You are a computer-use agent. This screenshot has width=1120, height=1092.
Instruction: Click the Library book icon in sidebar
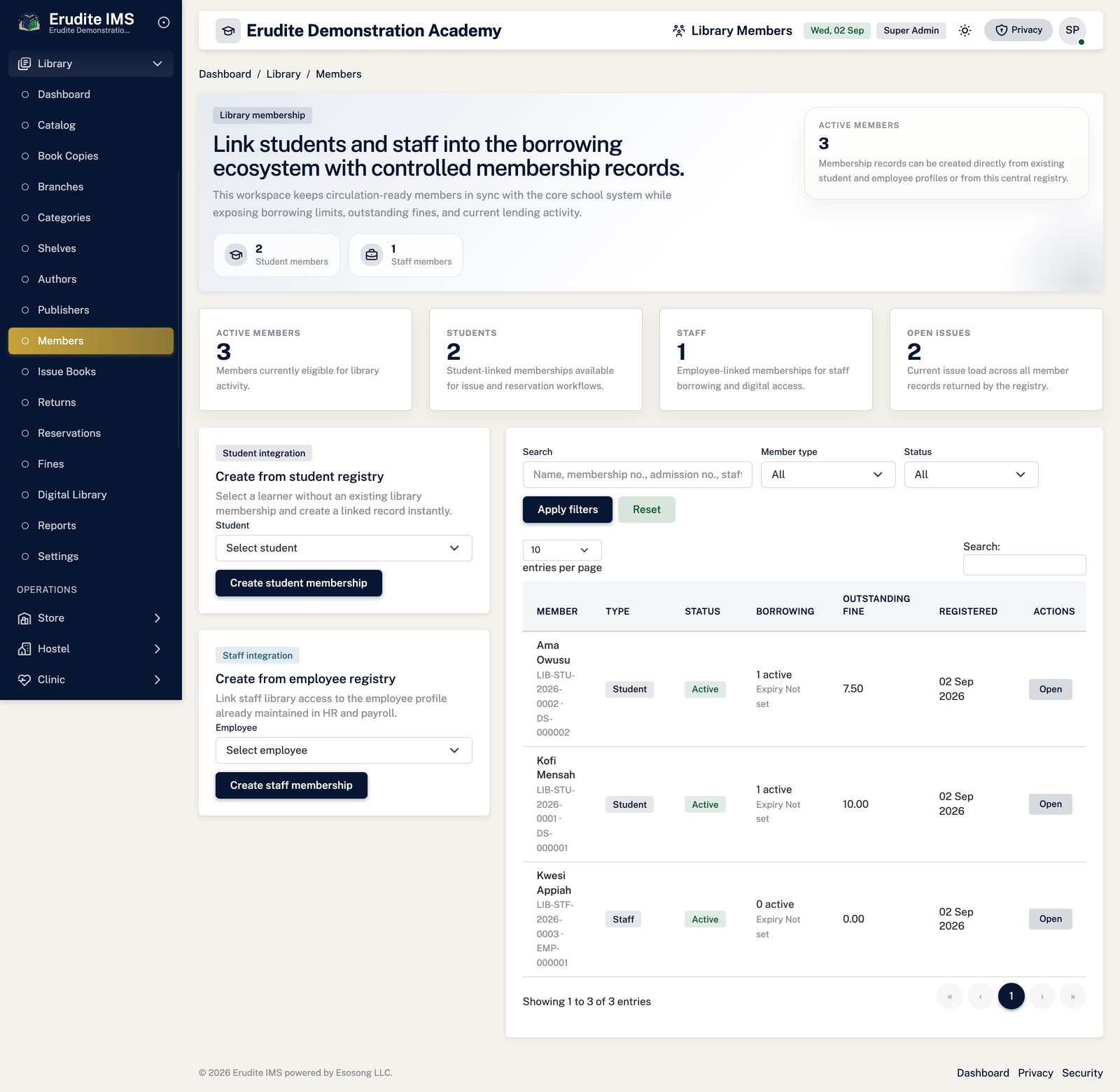[x=24, y=64]
